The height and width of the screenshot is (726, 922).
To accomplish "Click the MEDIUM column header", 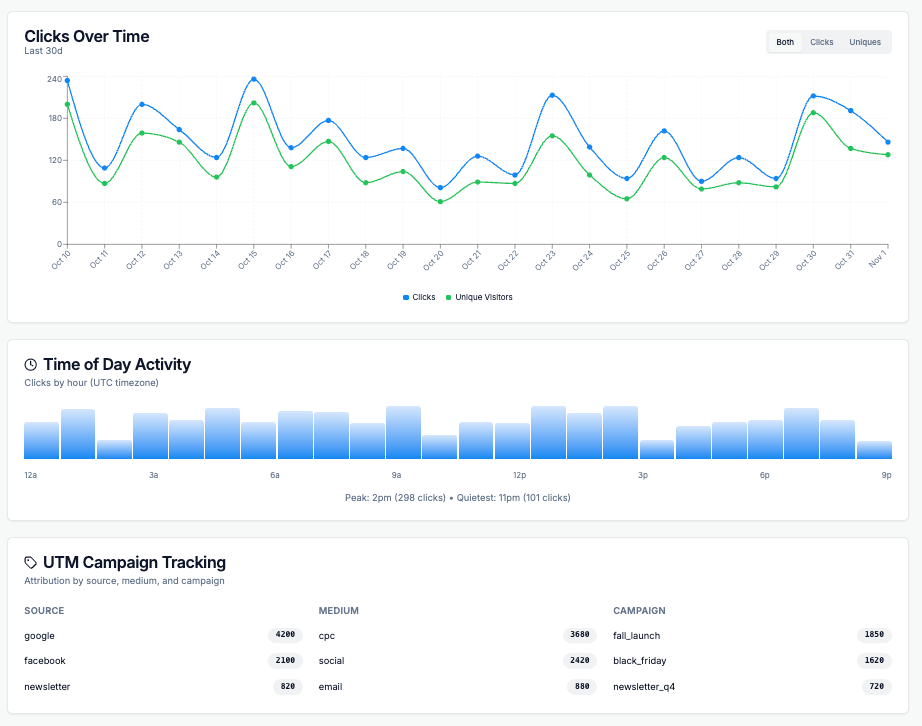I will tap(338, 610).
